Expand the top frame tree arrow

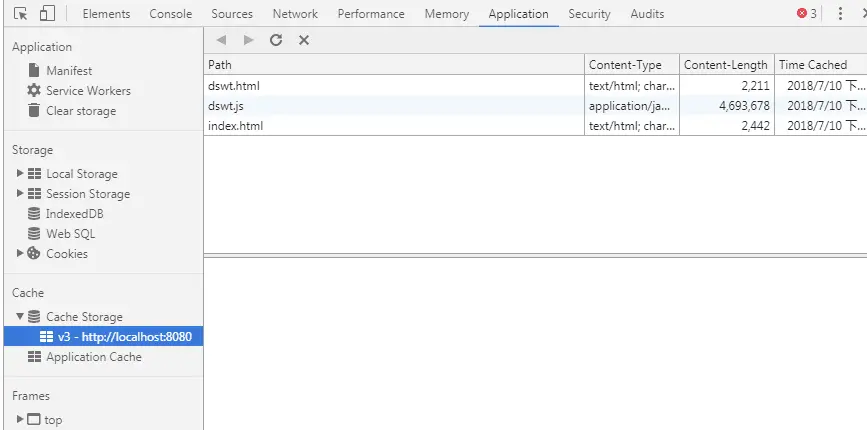[20, 419]
